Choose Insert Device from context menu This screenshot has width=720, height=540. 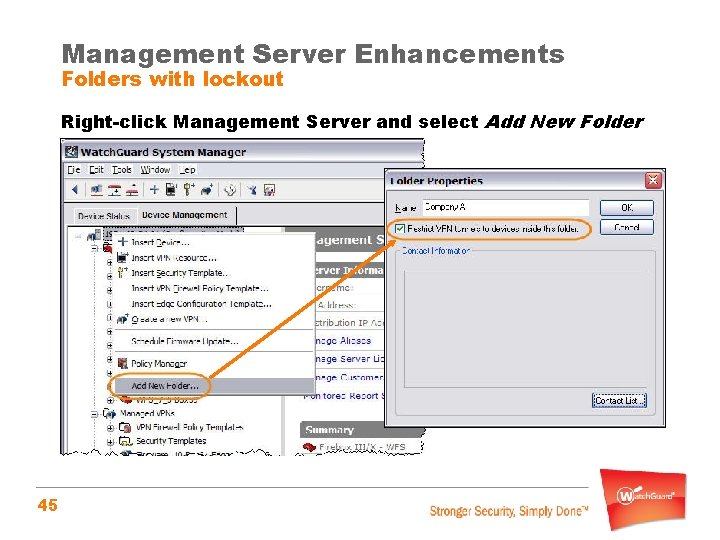[x=214, y=242]
